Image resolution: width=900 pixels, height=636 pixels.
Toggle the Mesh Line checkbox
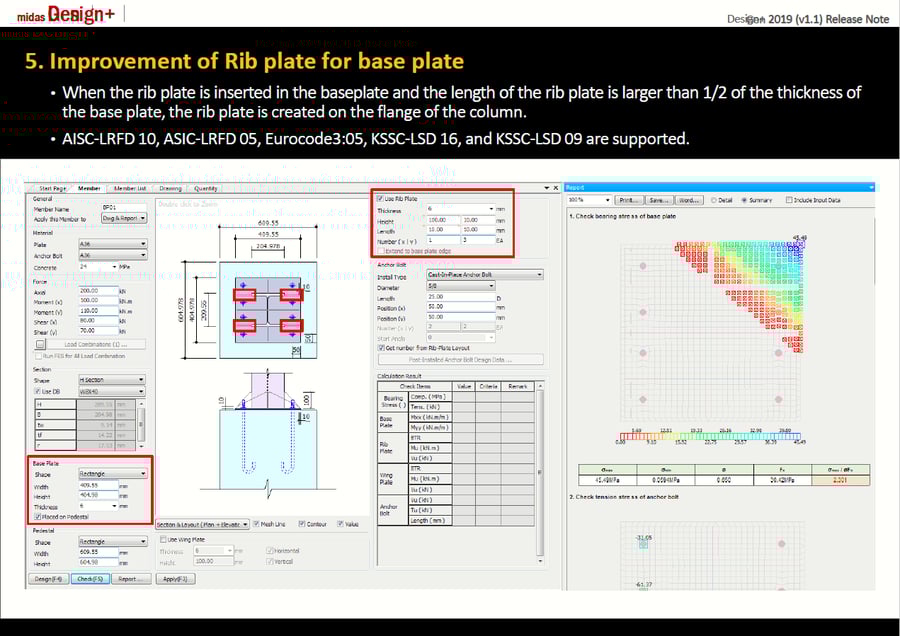coord(256,524)
